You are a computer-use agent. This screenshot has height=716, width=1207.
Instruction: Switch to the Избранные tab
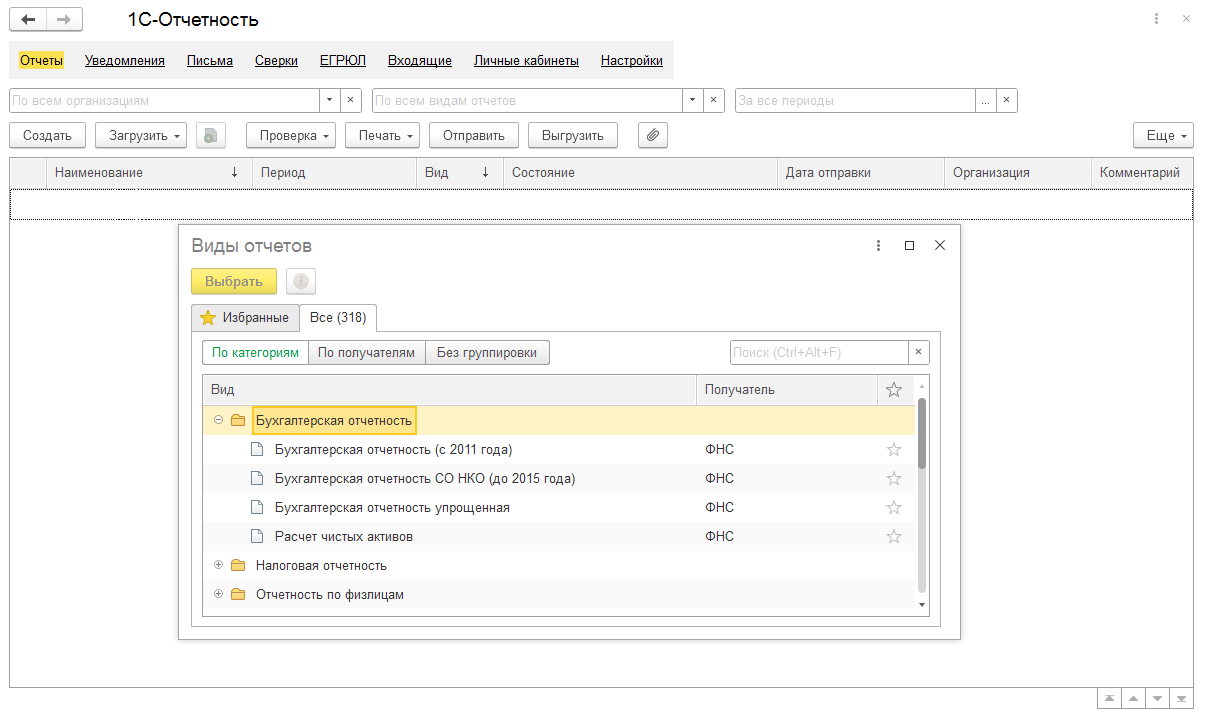246,318
